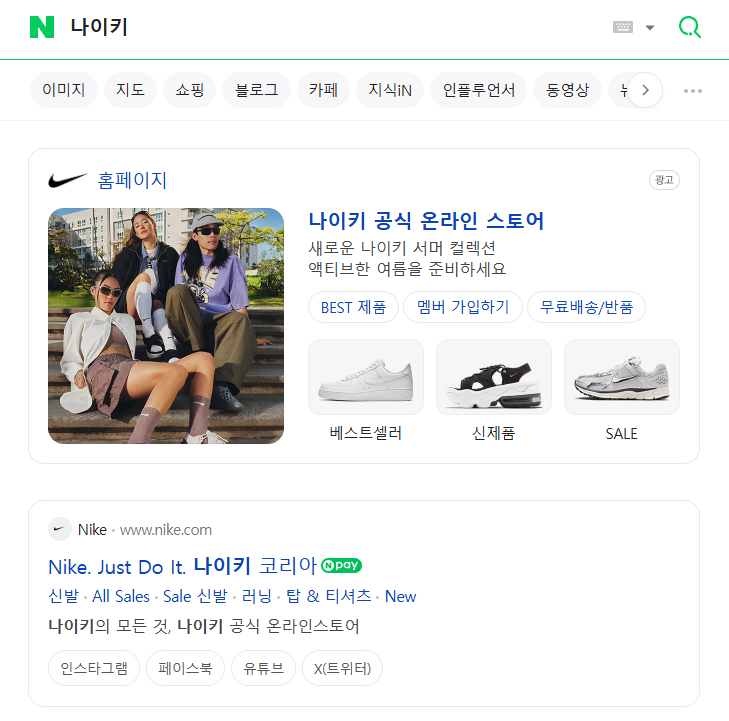The height and width of the screenshot is (721, 729).
Task: Click the X(트위터) button
Action: tap(342, 668)
